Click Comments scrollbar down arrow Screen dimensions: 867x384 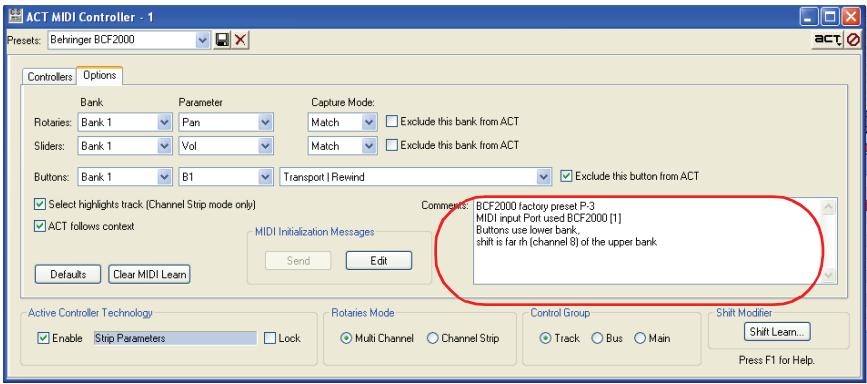click(x=829, y=276)
